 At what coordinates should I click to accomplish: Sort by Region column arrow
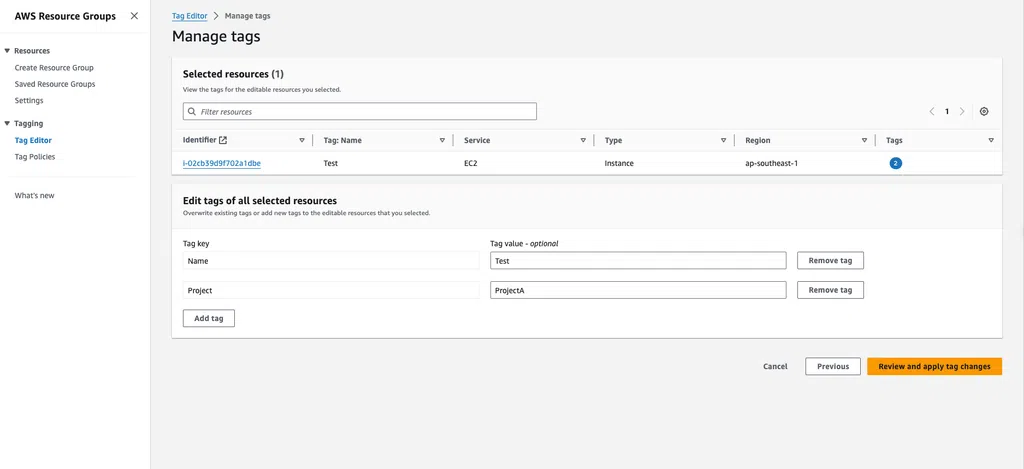(x=864, y=140)
